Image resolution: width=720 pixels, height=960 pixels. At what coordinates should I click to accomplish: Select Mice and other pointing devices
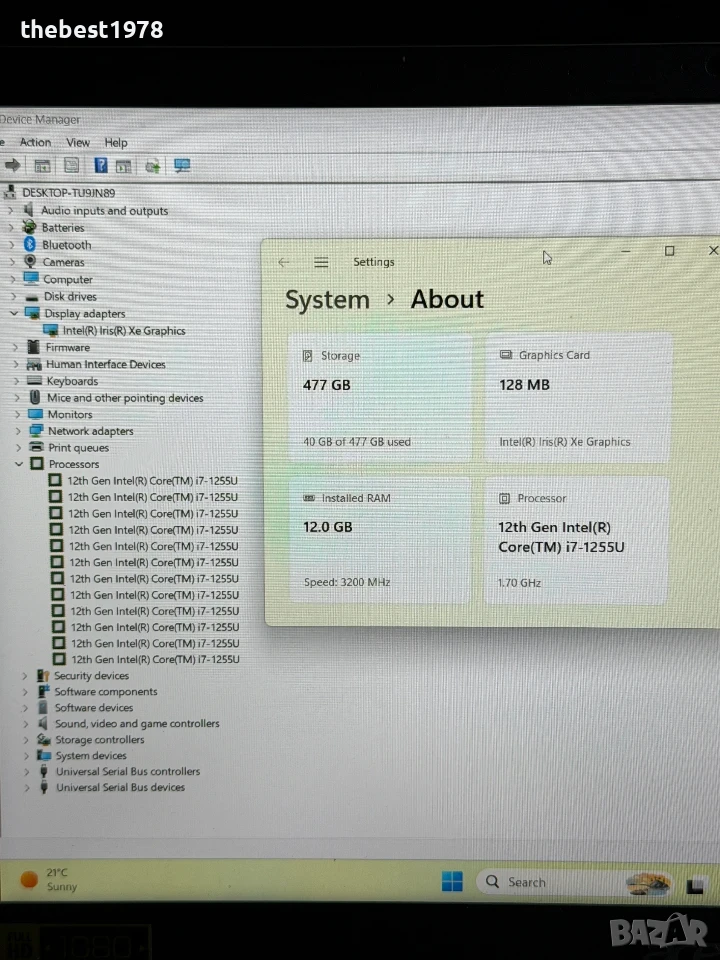coord(125,398)
